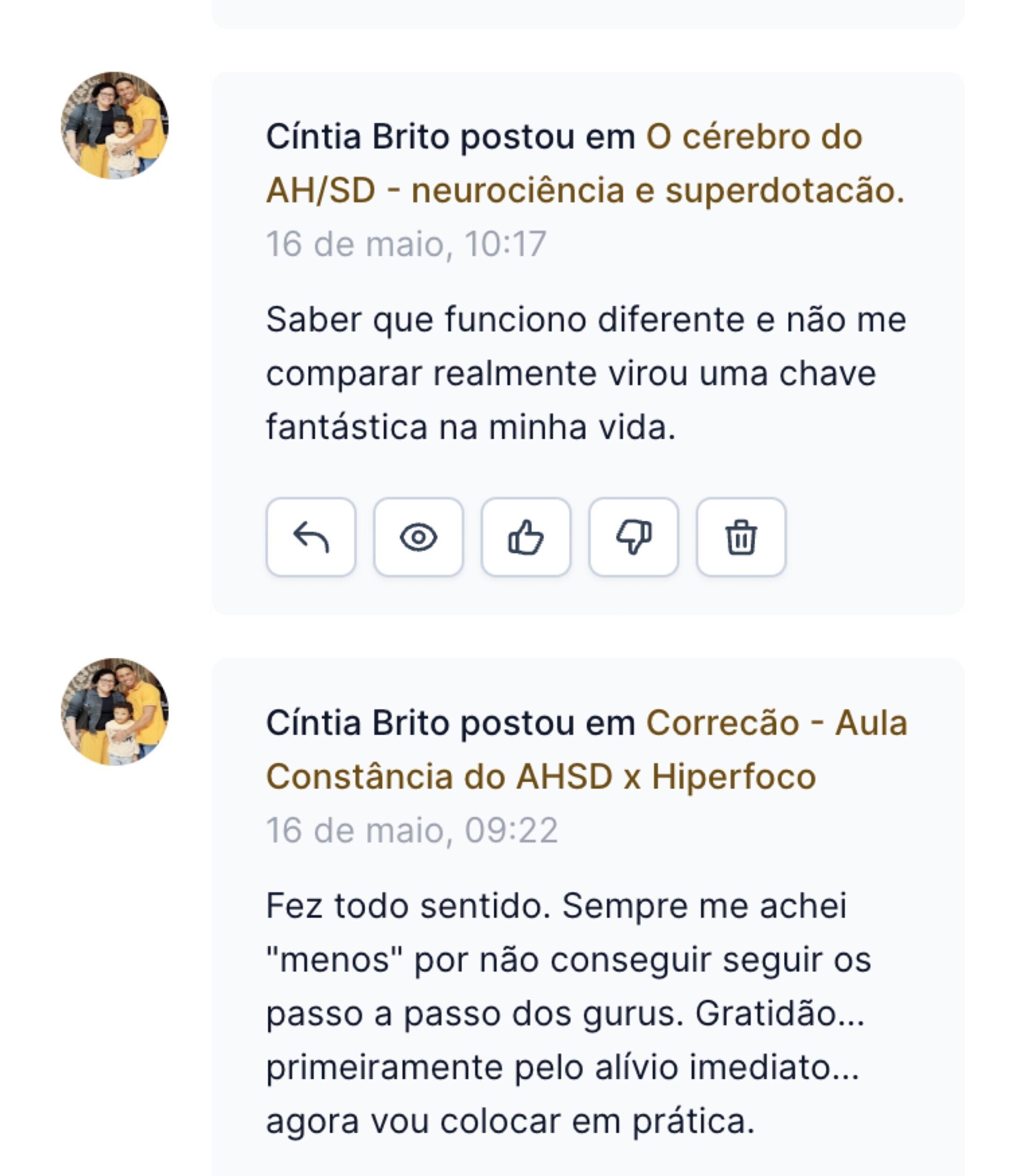Click 'superdotação.' in the first post title
This screenshot has height=1176, width=1028.
pos(784,190)
